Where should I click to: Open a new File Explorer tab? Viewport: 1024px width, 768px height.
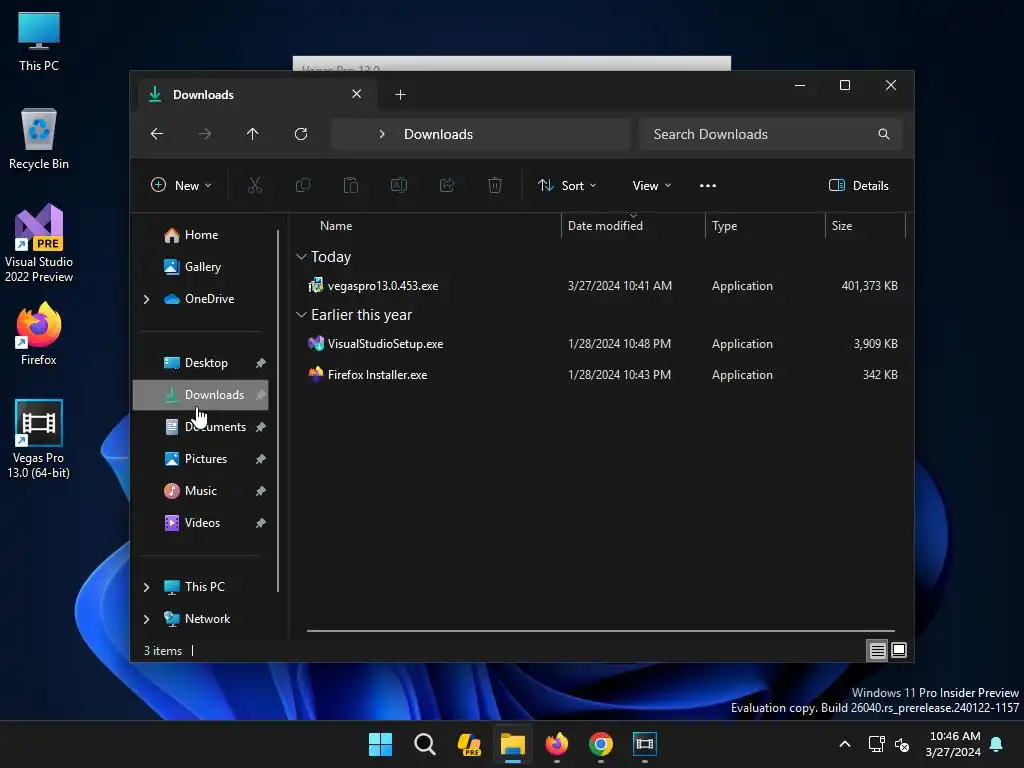tap(400, 95)
